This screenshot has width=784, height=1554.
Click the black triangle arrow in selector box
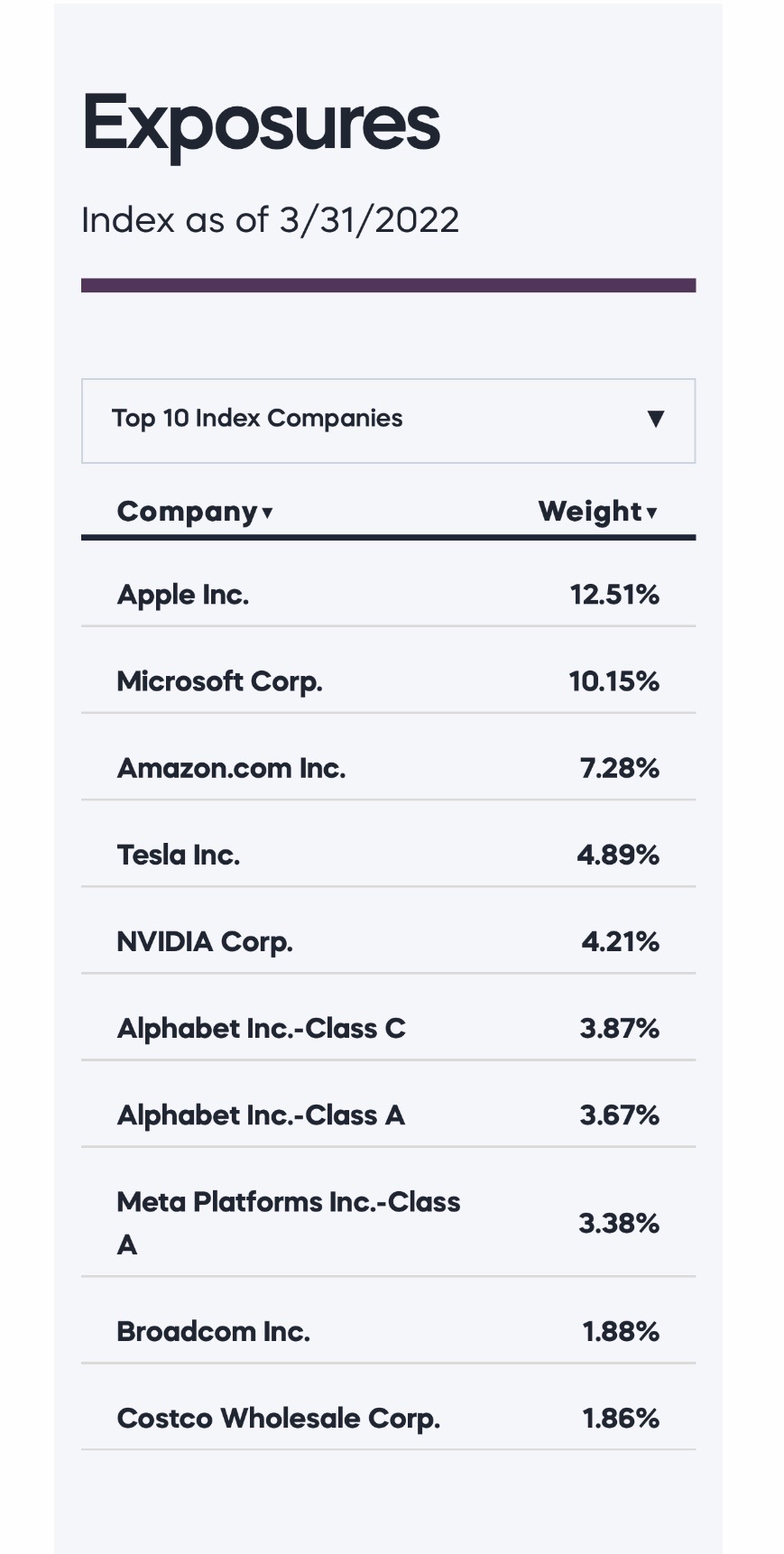click(x=656, y=419)
